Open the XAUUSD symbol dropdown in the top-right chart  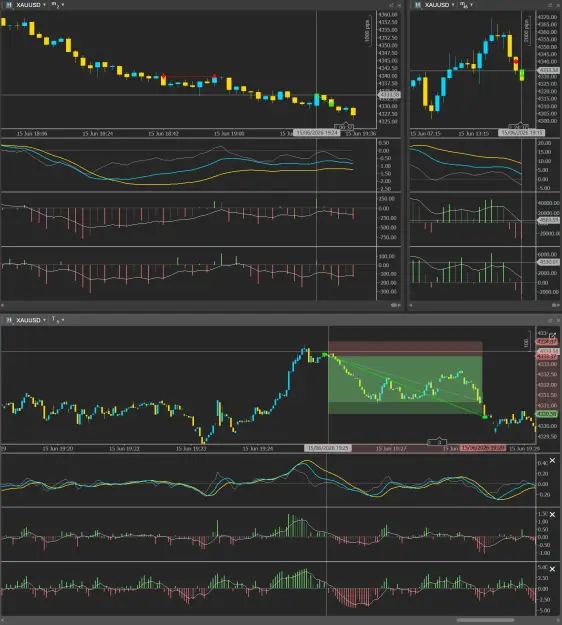[440, 5]
